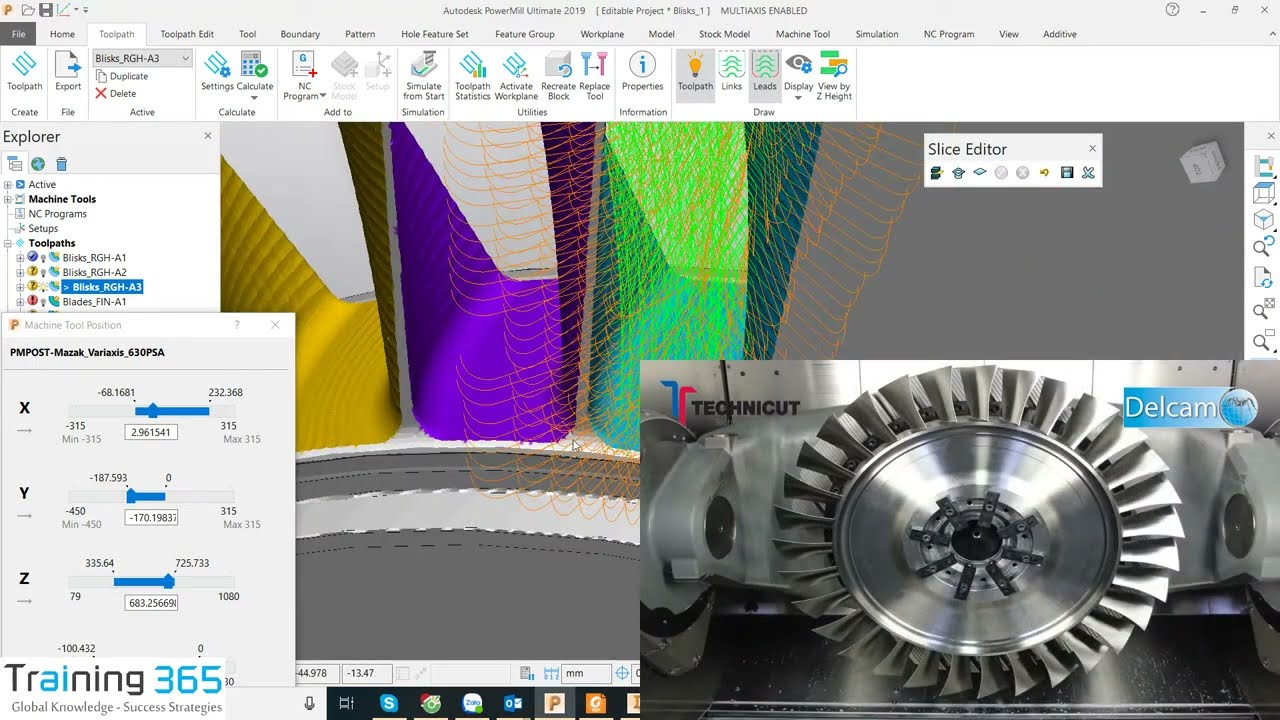Expand the Machine Tools node
Viewport: 1280px width, 720px height.
point(8,199)
